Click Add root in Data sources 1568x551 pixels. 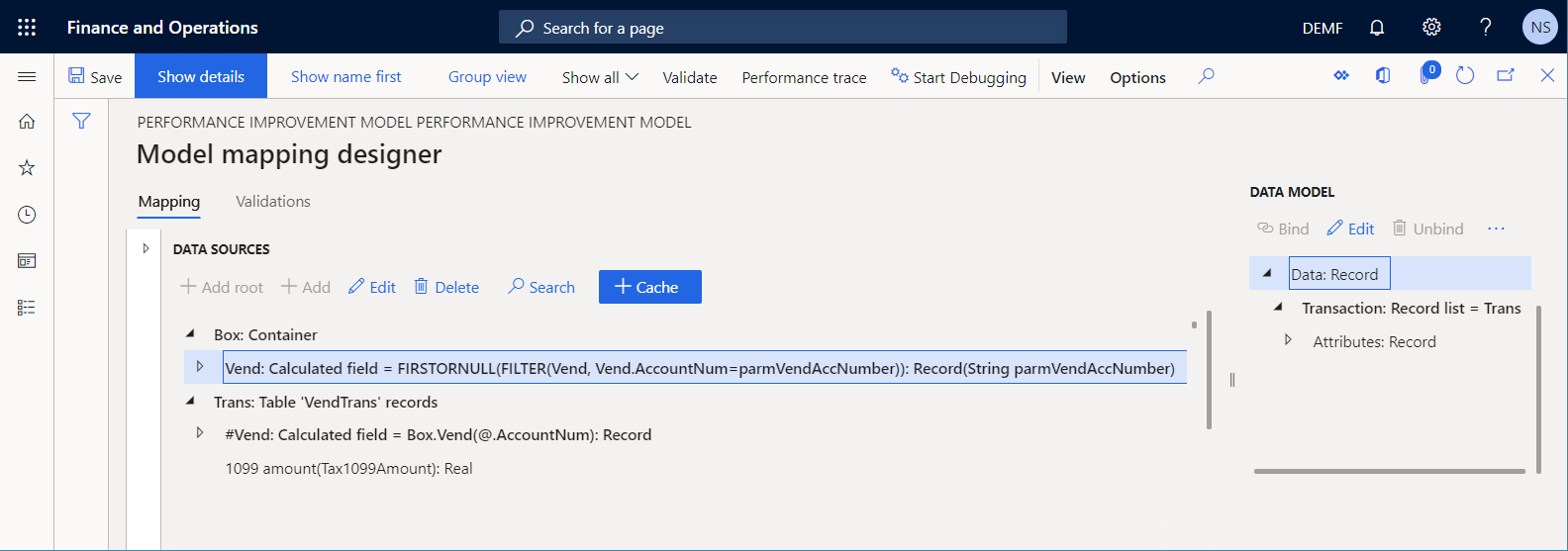click(222, 287)
